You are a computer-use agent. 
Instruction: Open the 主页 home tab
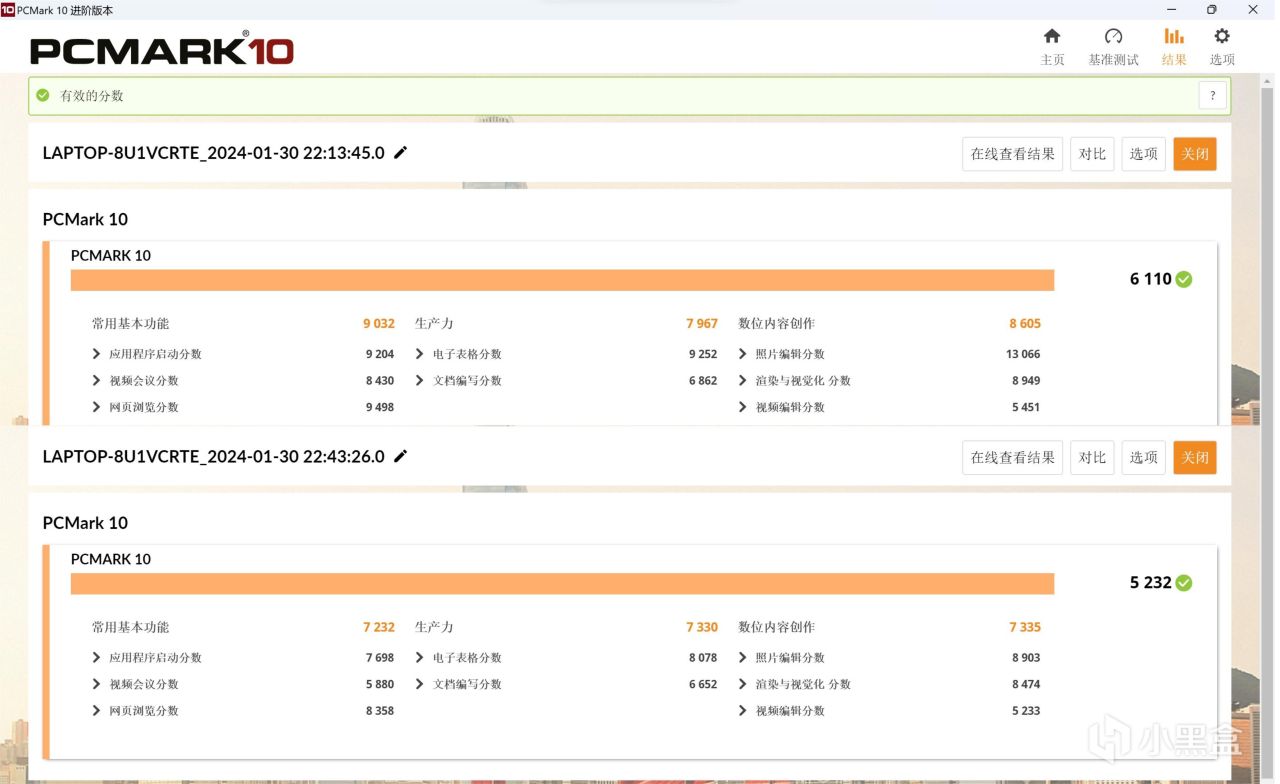pyautogui.click(x=1052, y=47)
